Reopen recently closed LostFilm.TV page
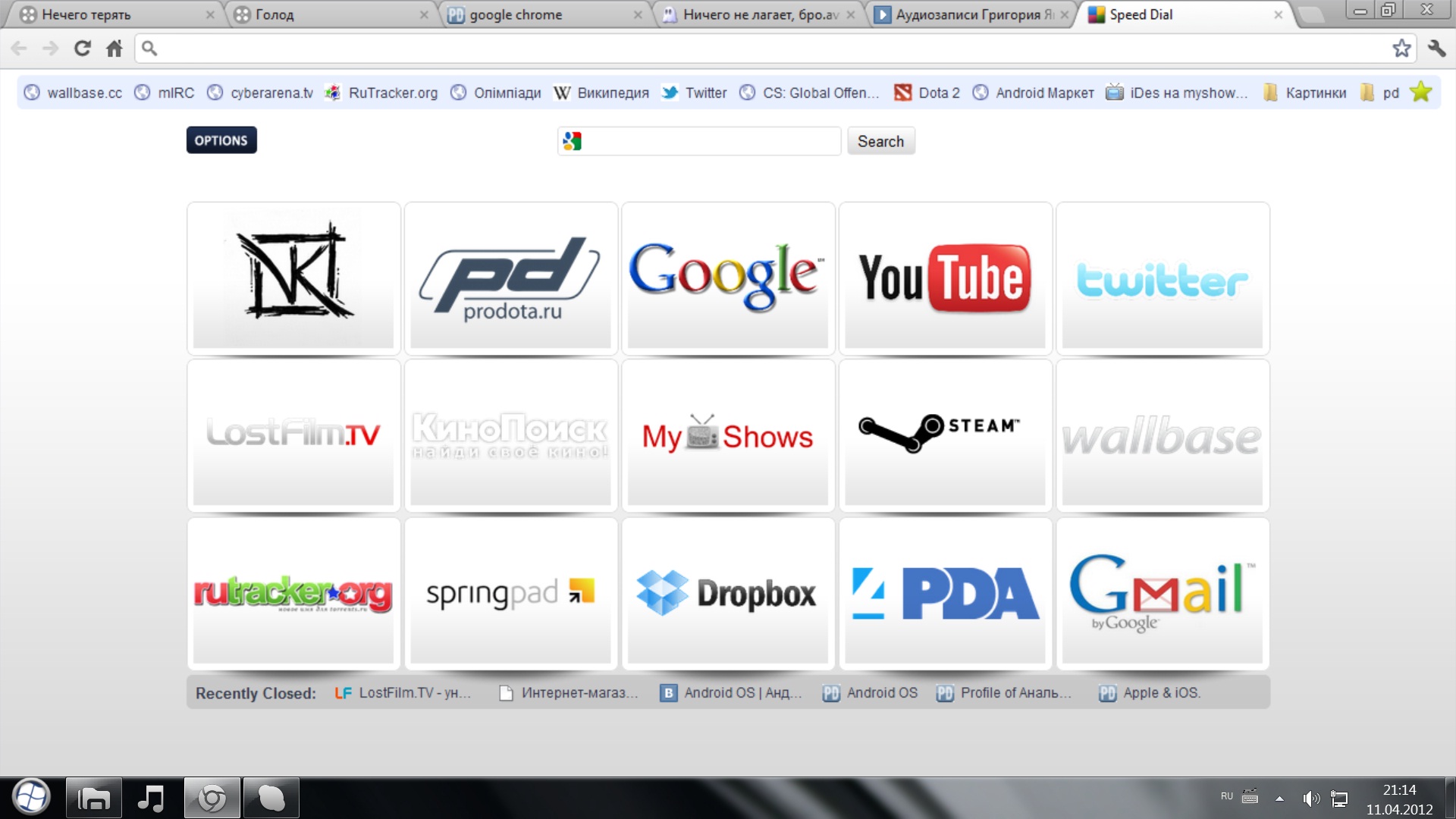The width and height of the screenshot is (1456, 819). tap(403, 692)
